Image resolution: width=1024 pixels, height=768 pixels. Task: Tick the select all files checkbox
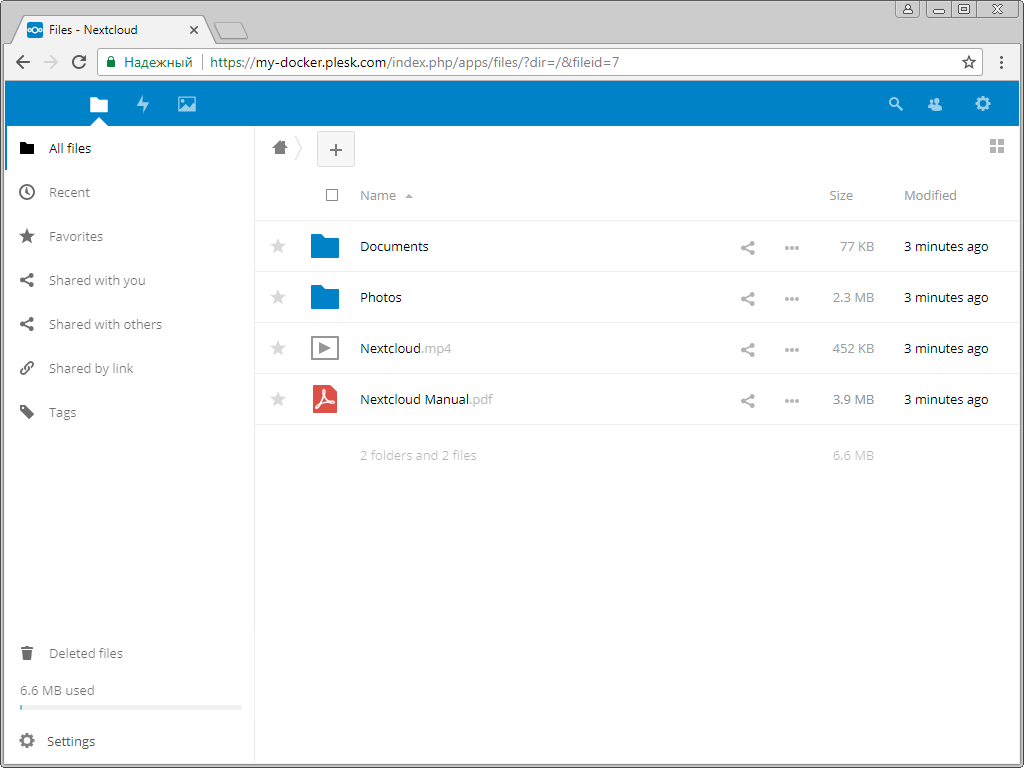[332, 195]
